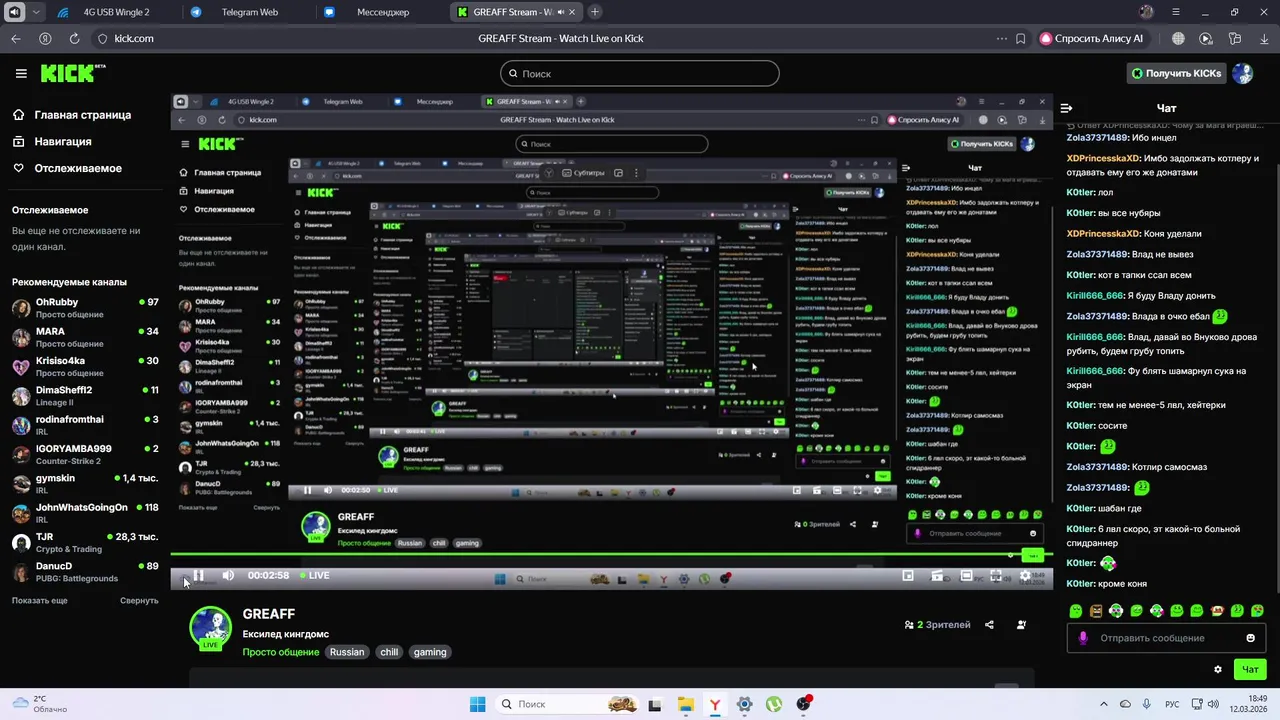This screenshot has height=720, width=1280.
Task: Click the 2 Зрителей viewers count
Action: [937, 625]
